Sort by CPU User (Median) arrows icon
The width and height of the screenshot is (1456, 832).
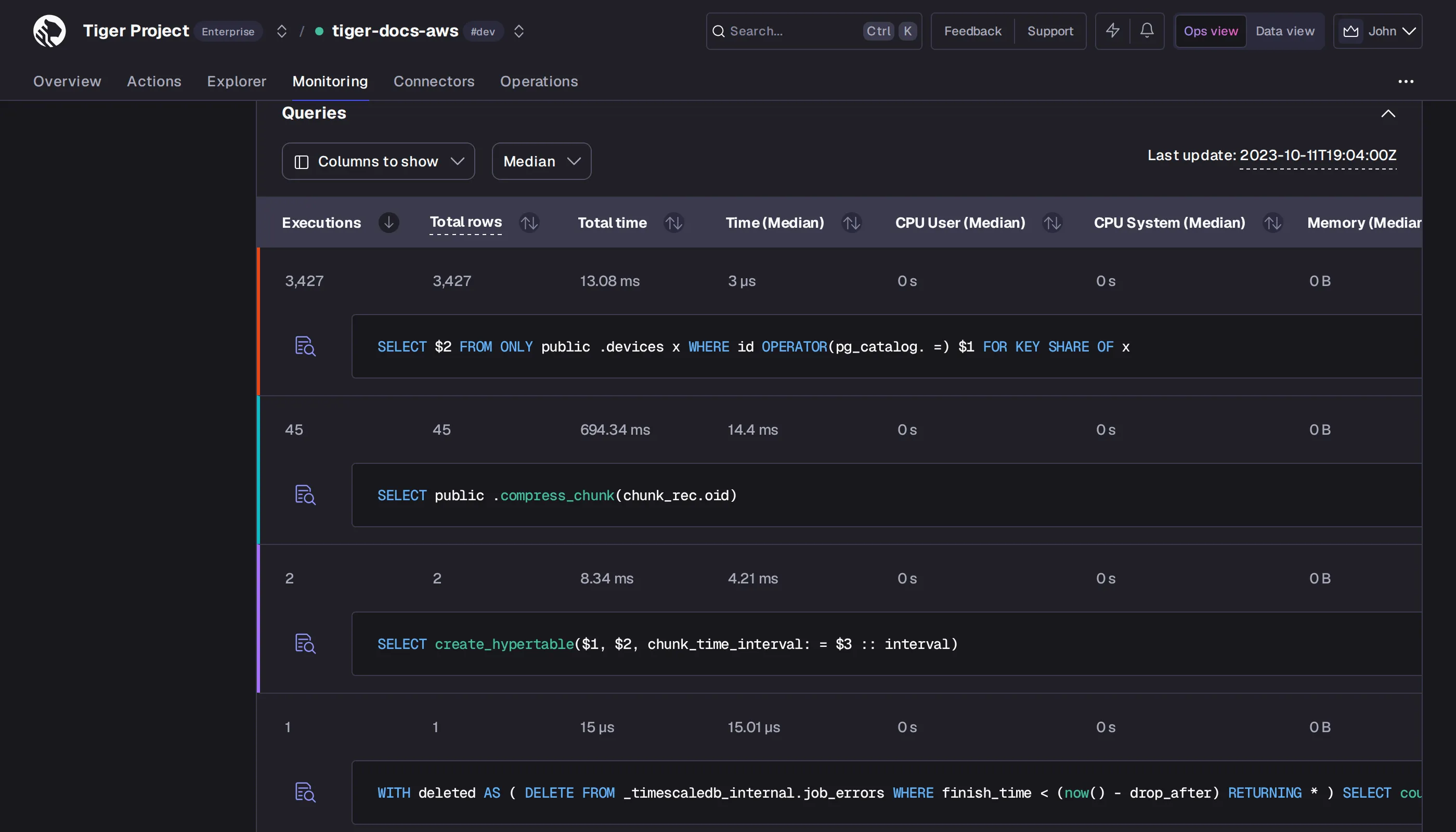tap(1052, 222)
